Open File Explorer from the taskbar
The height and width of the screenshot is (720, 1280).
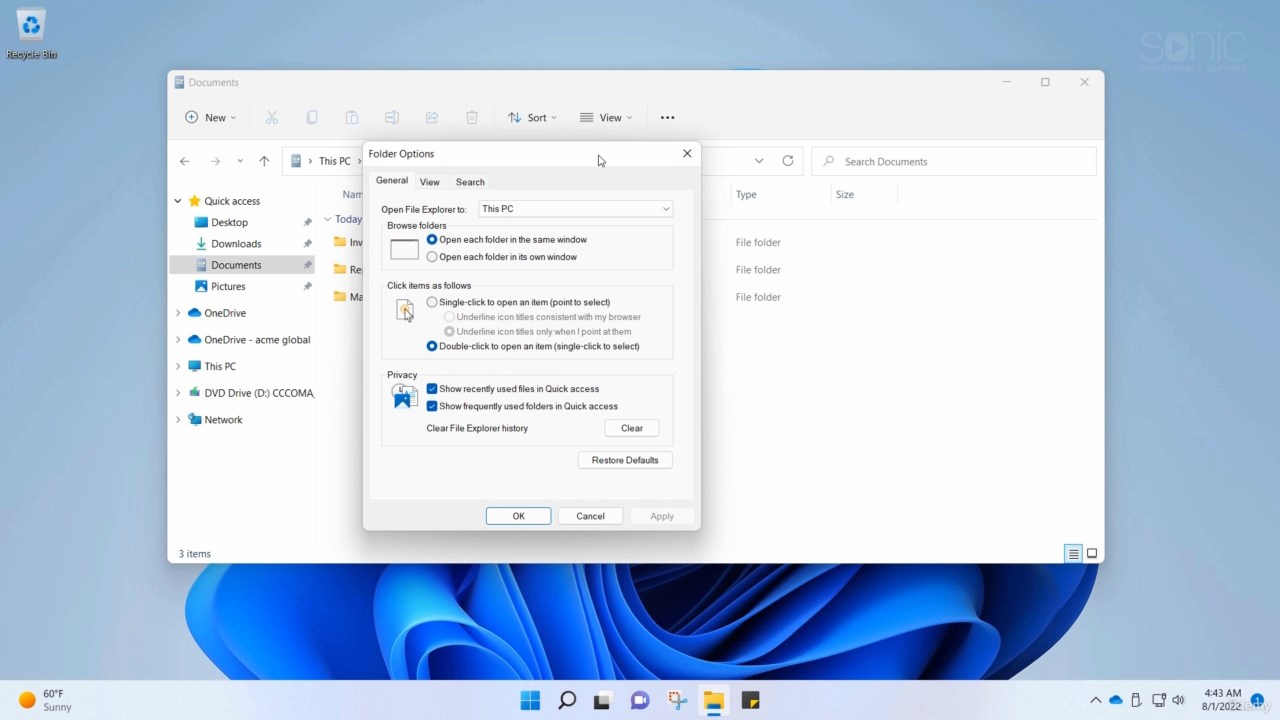[x=713, y=700]
